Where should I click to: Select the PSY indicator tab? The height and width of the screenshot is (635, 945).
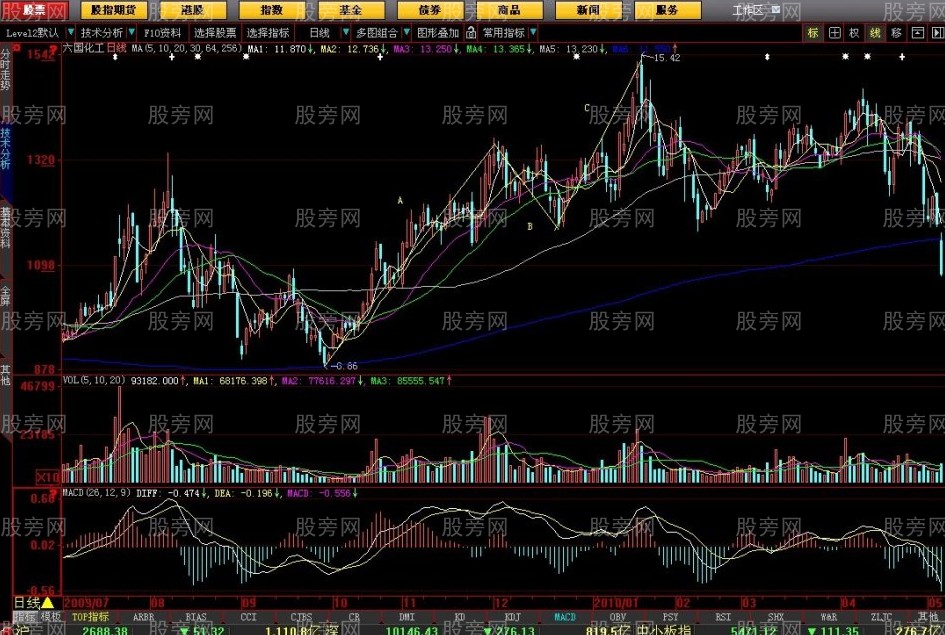(670, 617)
